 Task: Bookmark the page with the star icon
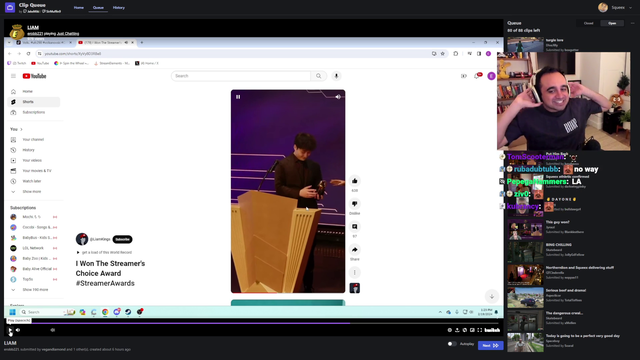tap(442, 53)
